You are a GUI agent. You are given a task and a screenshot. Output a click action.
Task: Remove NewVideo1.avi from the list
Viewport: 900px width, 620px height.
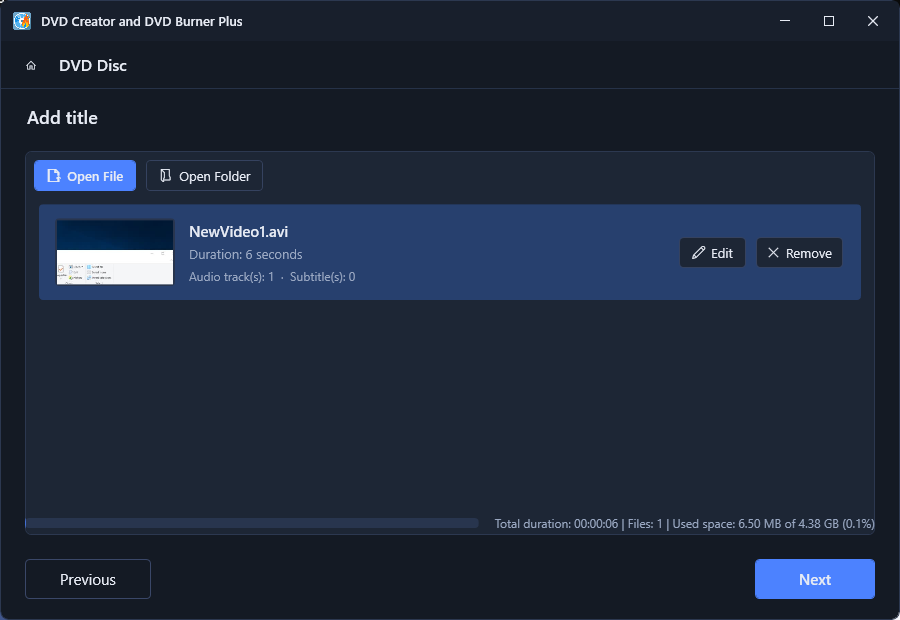[800, 253]
